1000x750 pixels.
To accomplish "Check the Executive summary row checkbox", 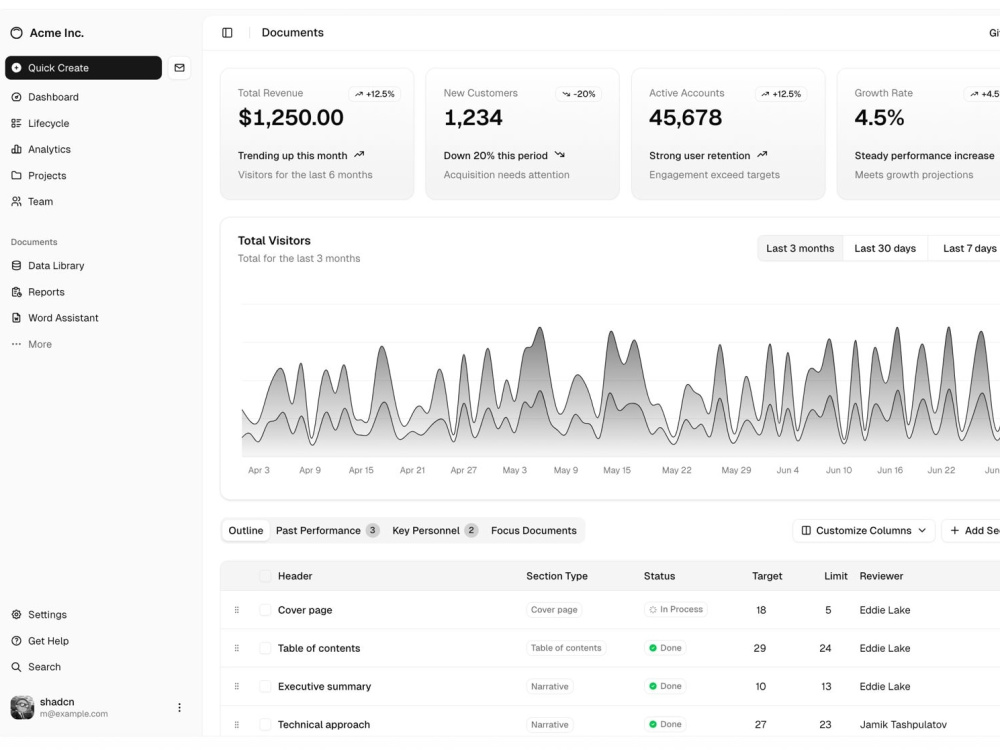I will [265, 686].
